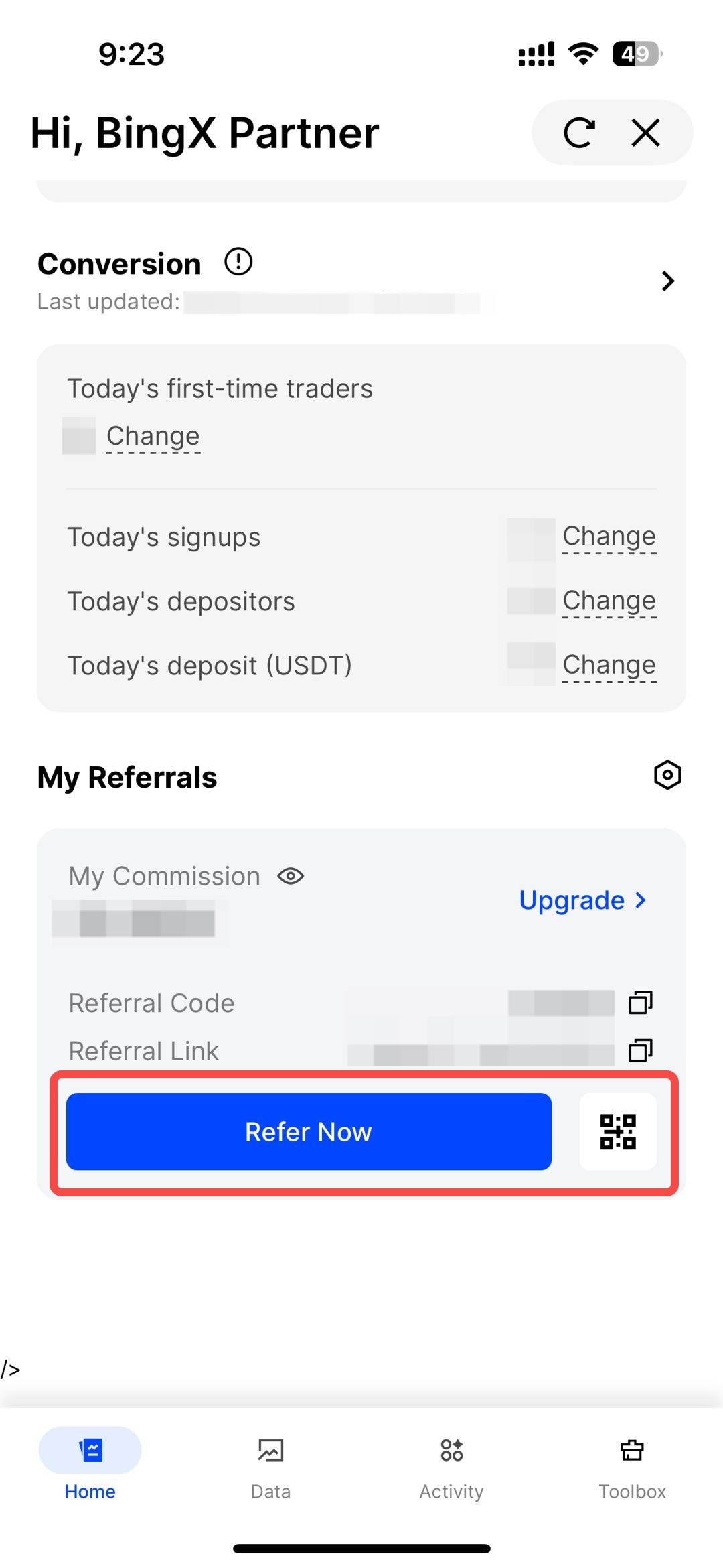
Task: Tap Change beside Today's first-time traders
Action: [153, 436]
